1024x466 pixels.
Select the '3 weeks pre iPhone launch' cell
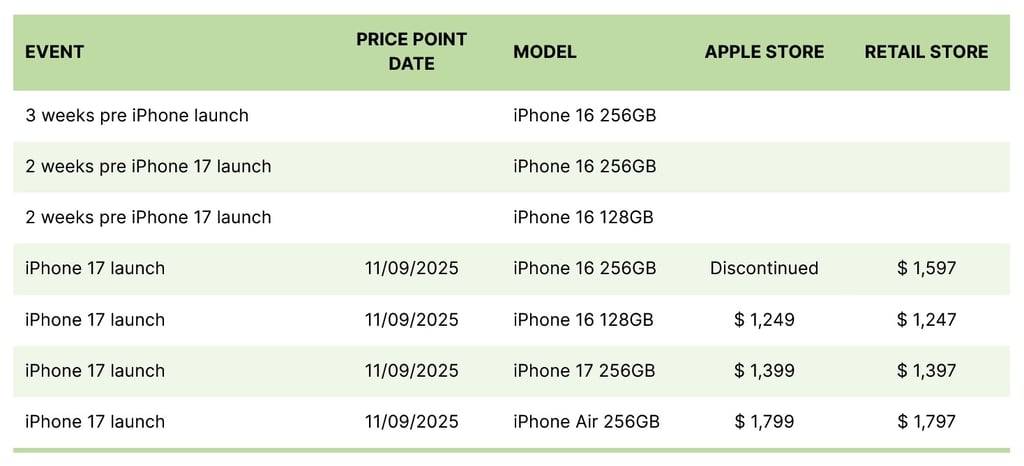[x=137, y=116]
